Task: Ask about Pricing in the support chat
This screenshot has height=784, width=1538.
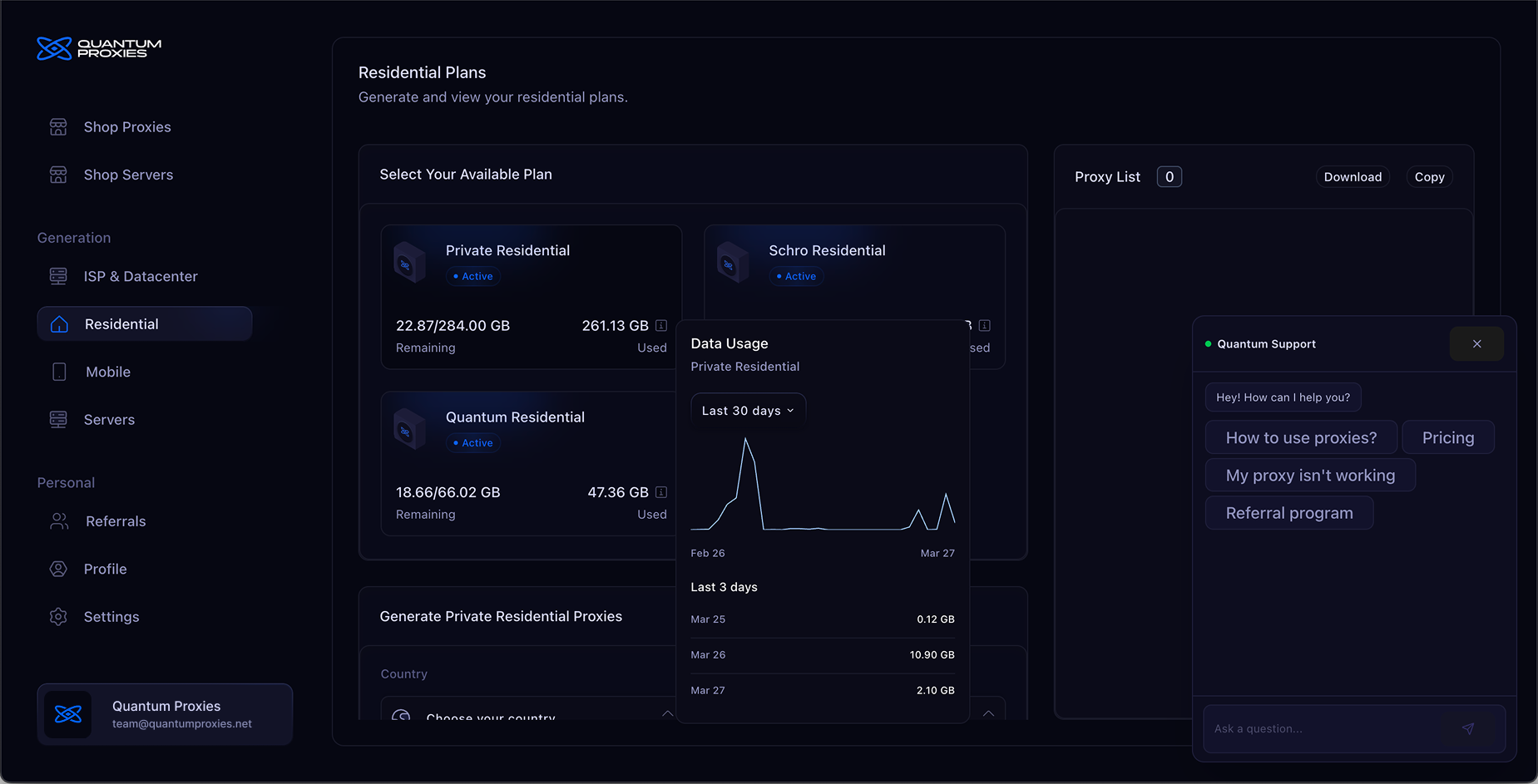Action: click(x=1447, y=436)
